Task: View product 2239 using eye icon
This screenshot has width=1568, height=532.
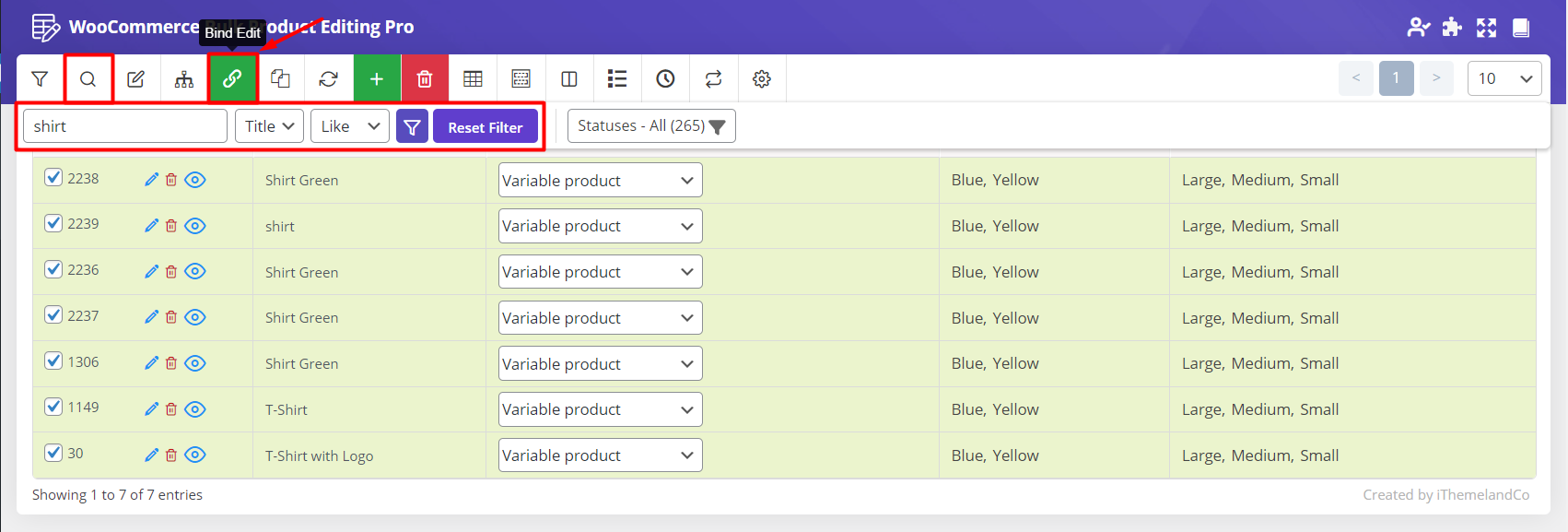Action: click(x=195, y=226)
